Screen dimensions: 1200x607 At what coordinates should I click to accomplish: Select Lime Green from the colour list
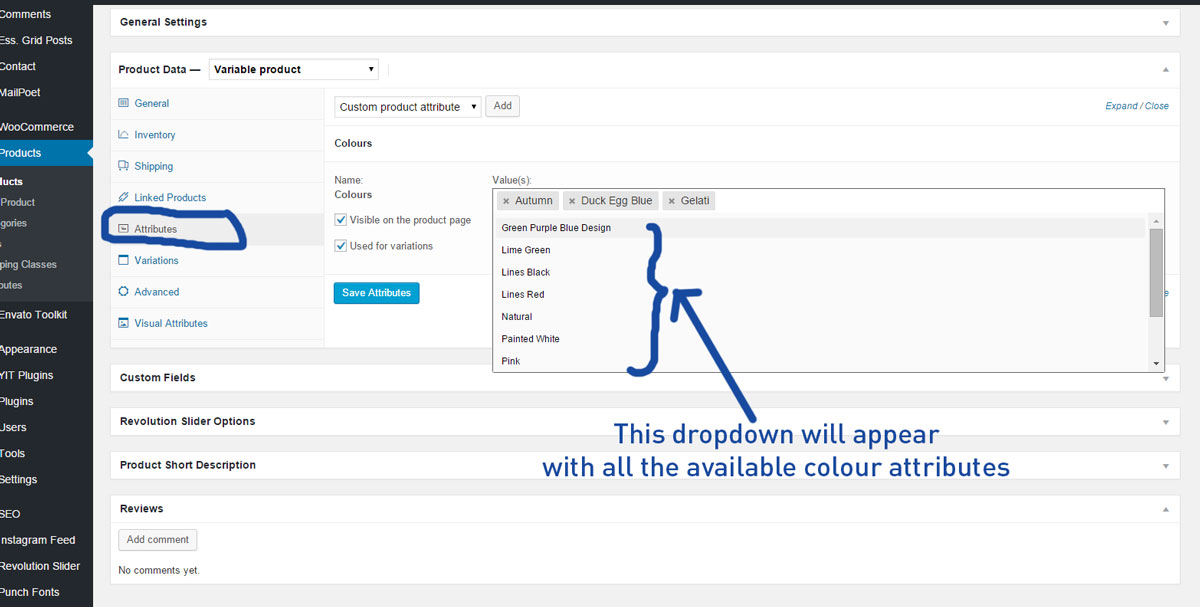(x=526, y=250)
